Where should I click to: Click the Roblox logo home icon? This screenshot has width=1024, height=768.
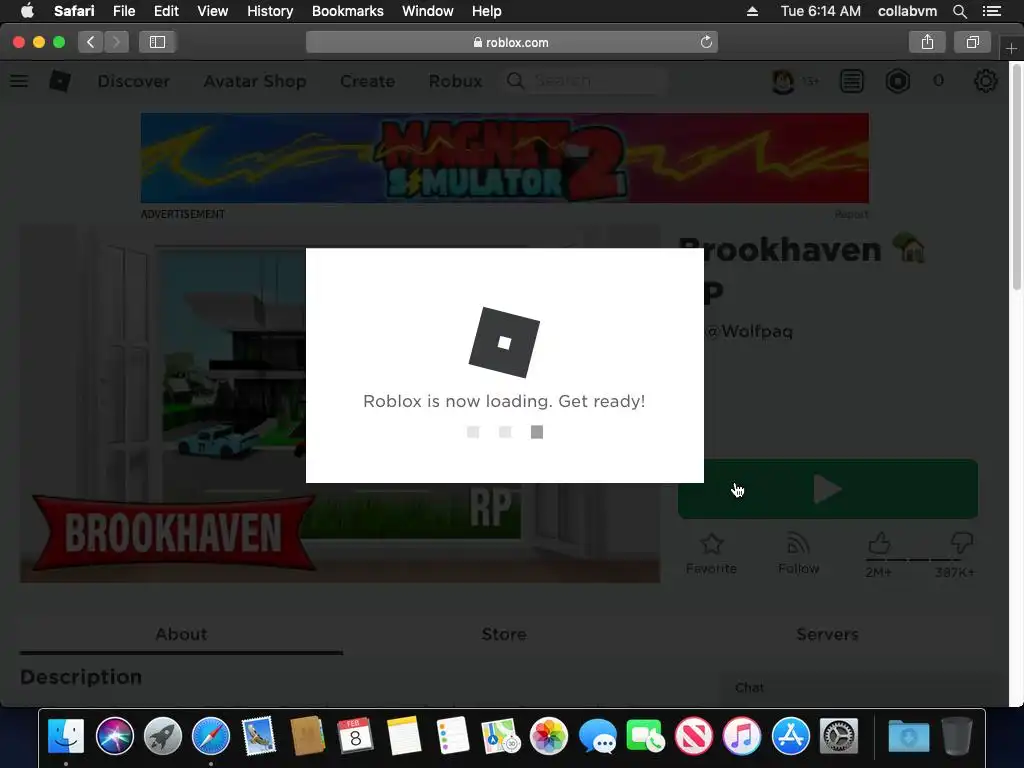(60, 81)
